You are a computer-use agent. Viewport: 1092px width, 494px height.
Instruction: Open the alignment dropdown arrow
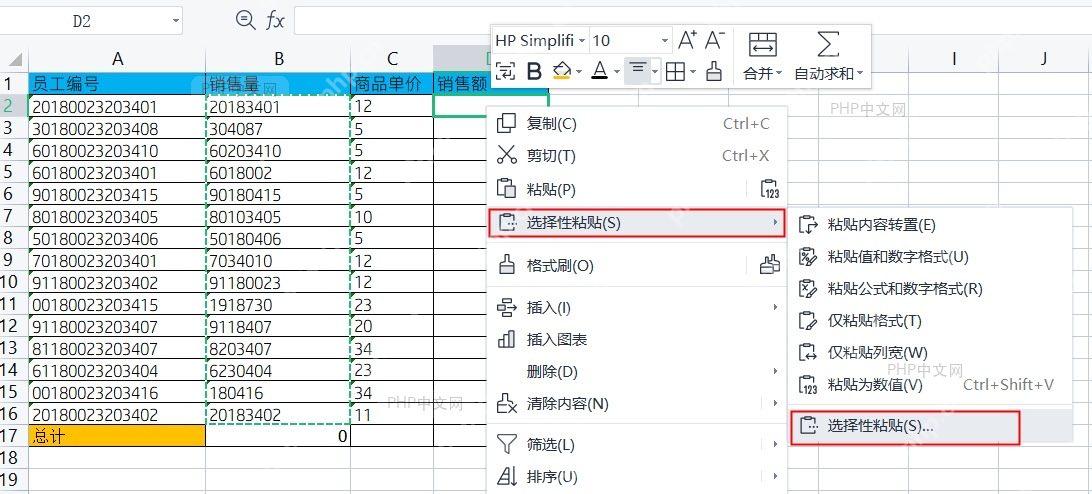[x=655, y=72]
